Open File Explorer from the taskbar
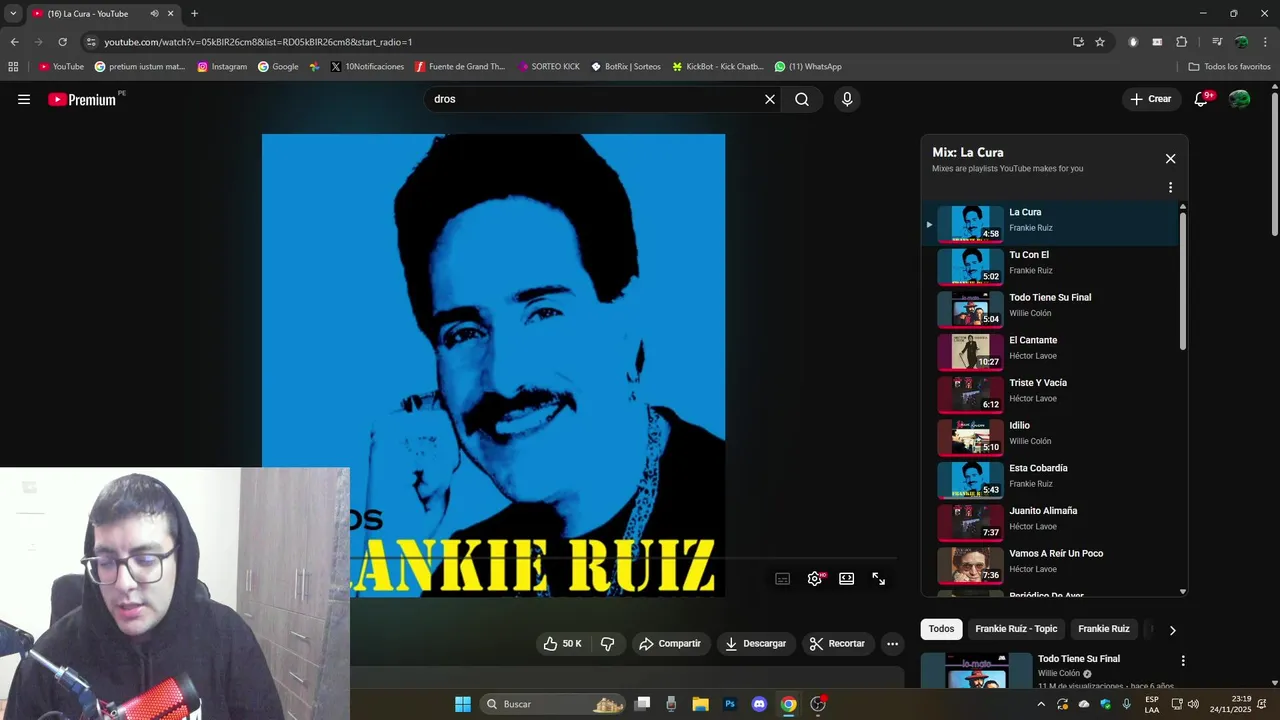The height and width of the screenshot is (720, 1280). click(x=700, y=704)
